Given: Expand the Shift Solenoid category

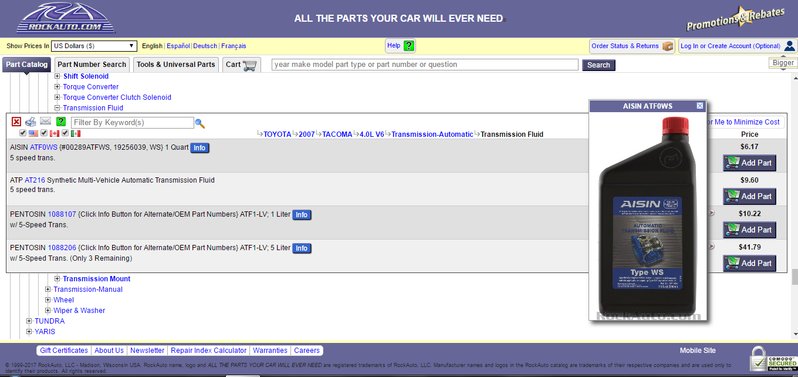Looking at the screenshot, I should tap(58, 76).
